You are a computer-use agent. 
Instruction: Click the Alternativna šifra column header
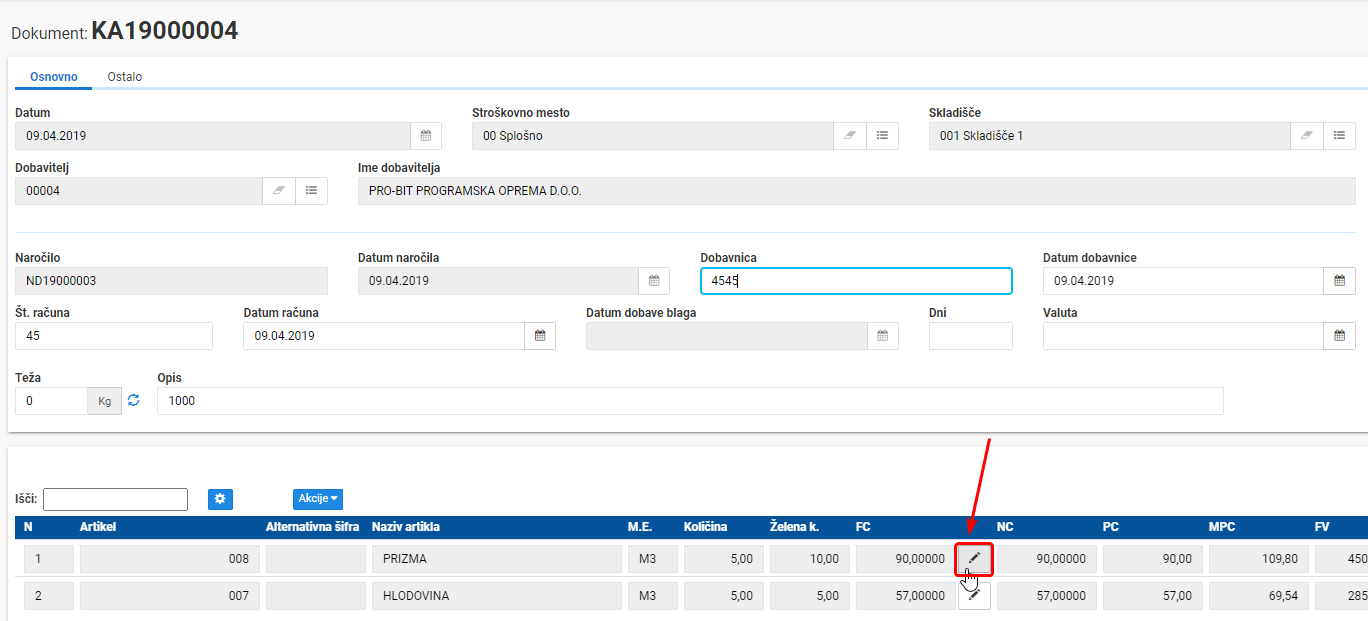coord(312,527)
